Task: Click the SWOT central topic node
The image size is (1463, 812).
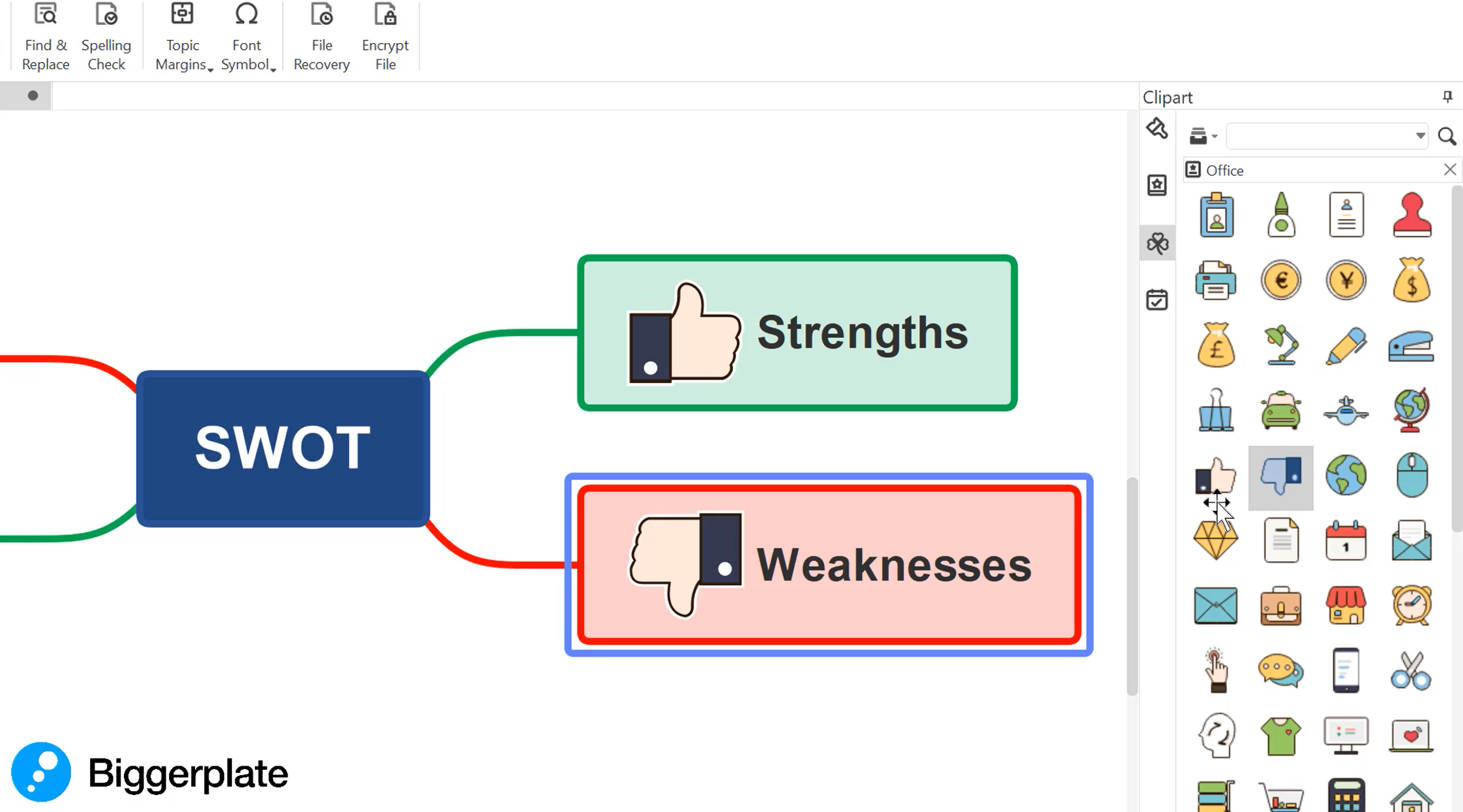Action: pos(281,447)
